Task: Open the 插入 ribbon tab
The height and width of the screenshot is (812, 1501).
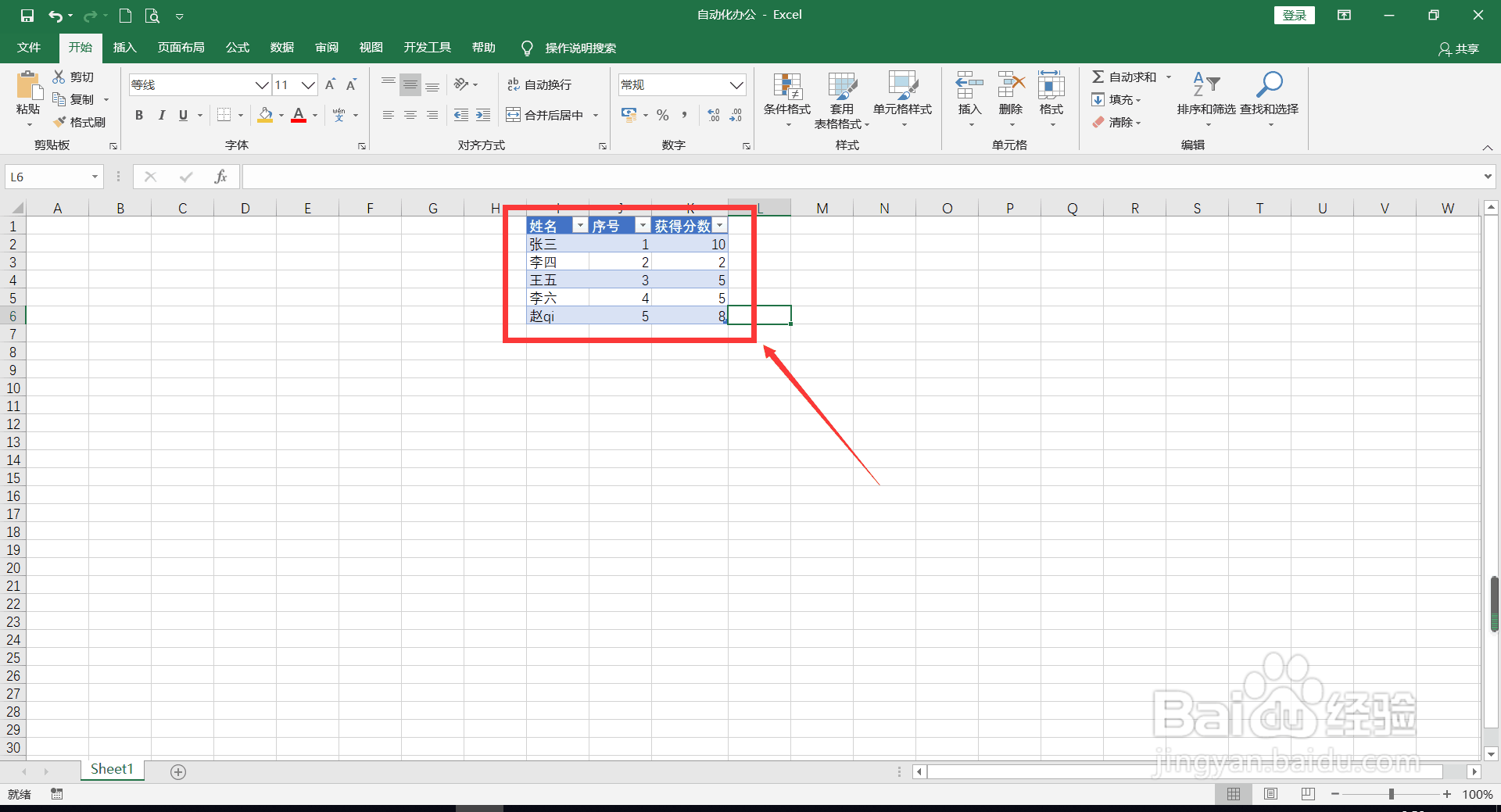Action: click(x=125, y=48)
